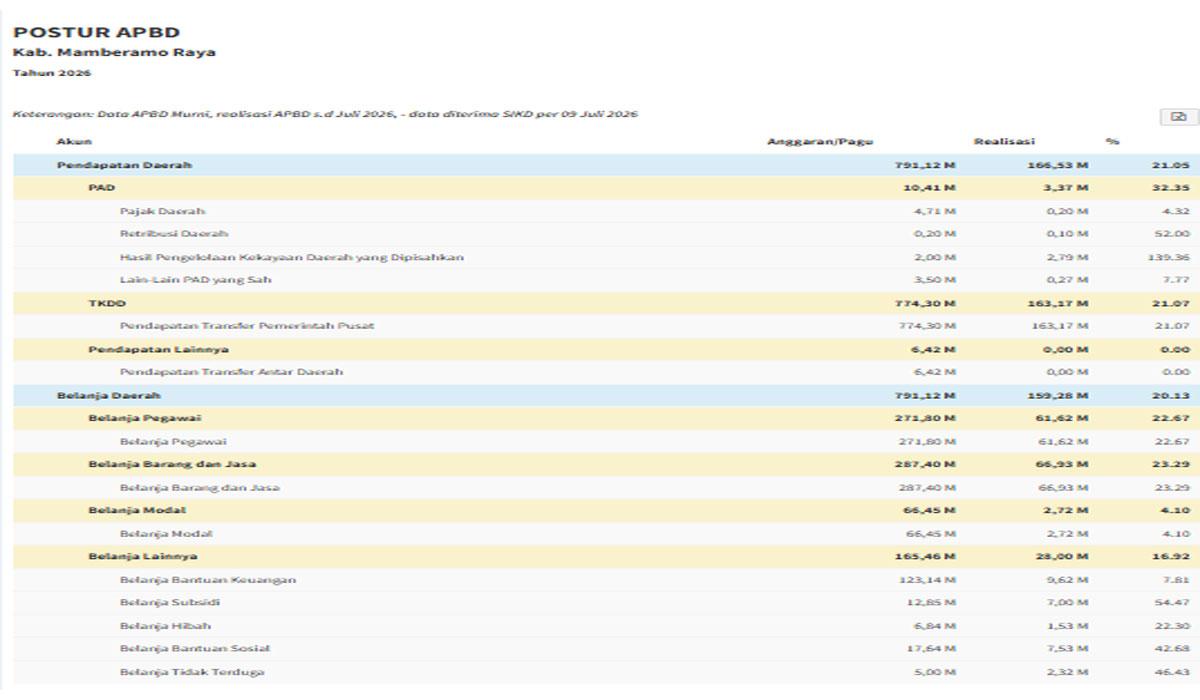Select the TKDD group row label

click(x=107, y=303)
